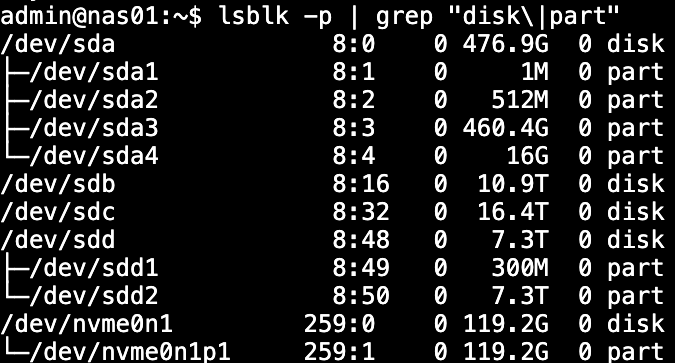Screen dimensions: 675x363
Task: Click the /dev/sdd disk name
Action: (58, 240)
